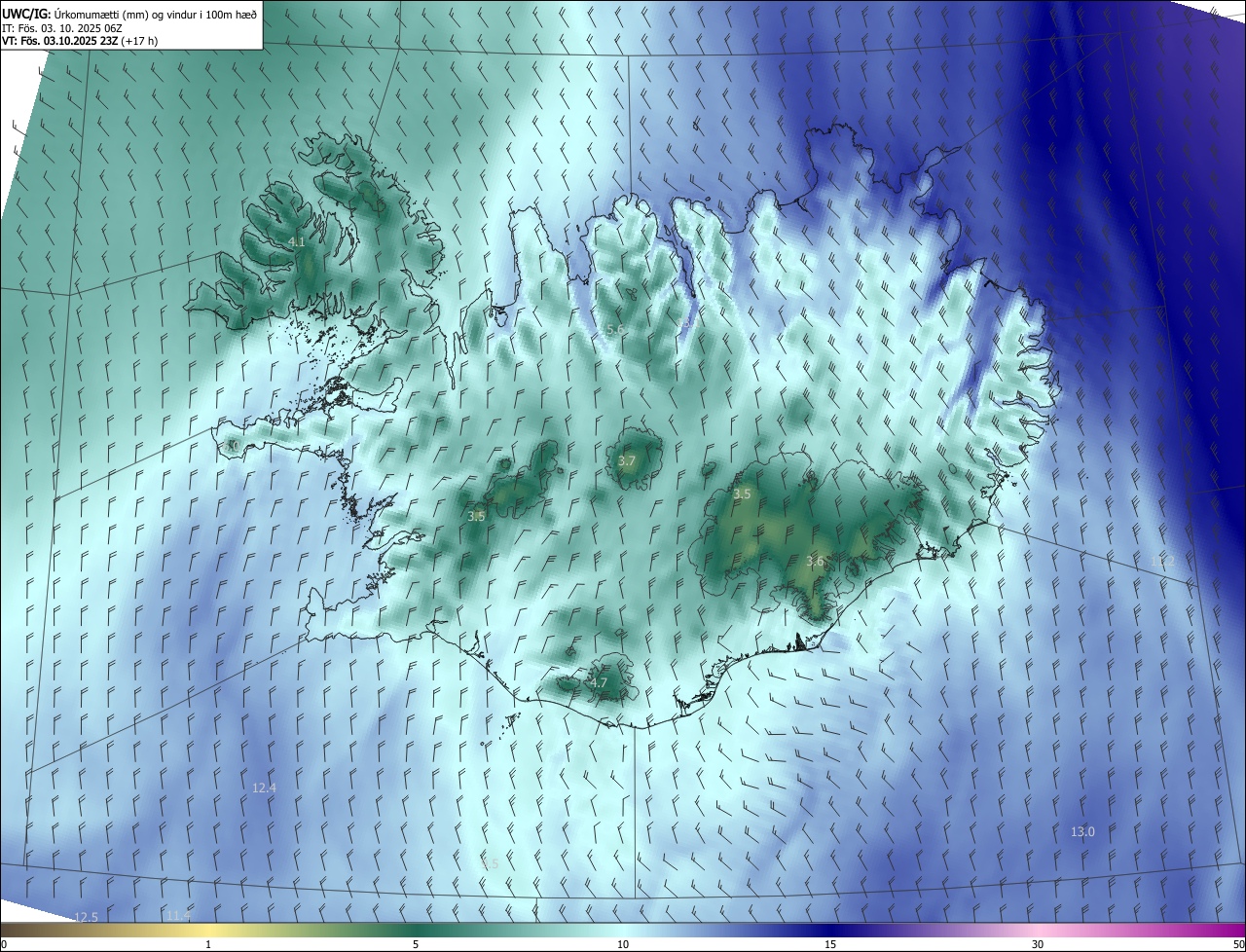Click the 50 tick label on the colorbar
The height and width of the screenshot is (952, 1246).
pyautogui.click(x=1238, y=944)
